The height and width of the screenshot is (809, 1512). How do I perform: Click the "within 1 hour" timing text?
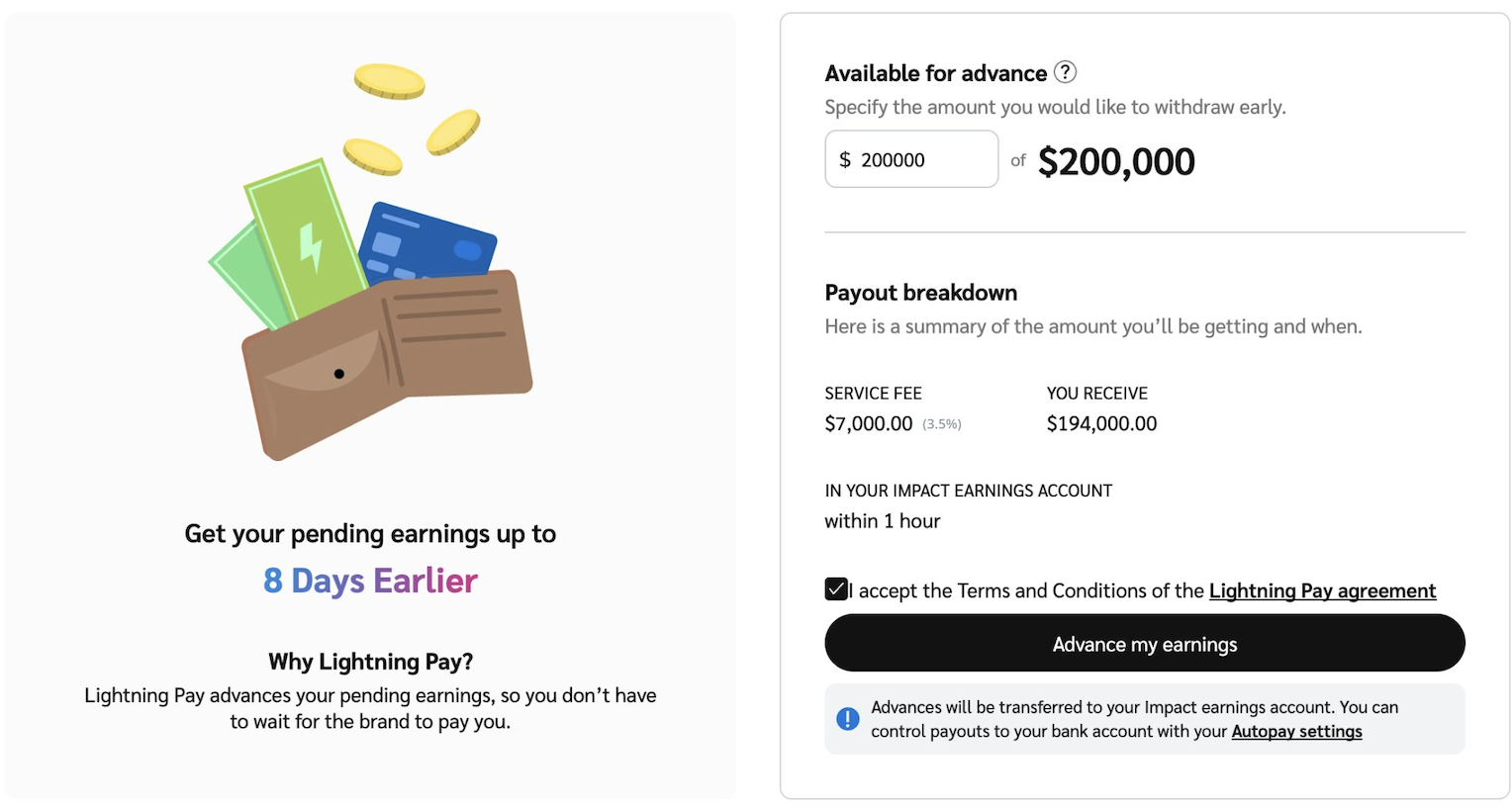[883, 521]
